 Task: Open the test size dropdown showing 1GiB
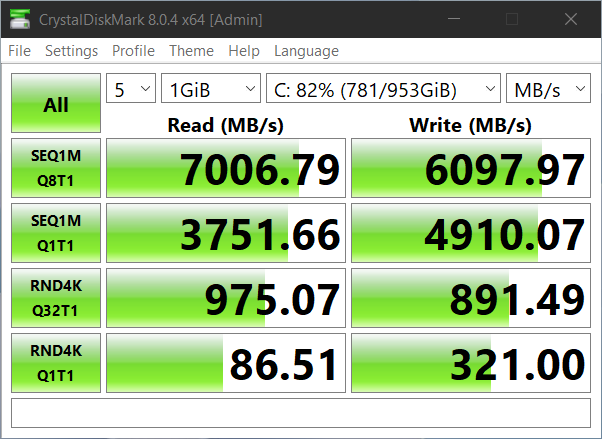click(211, 88)
